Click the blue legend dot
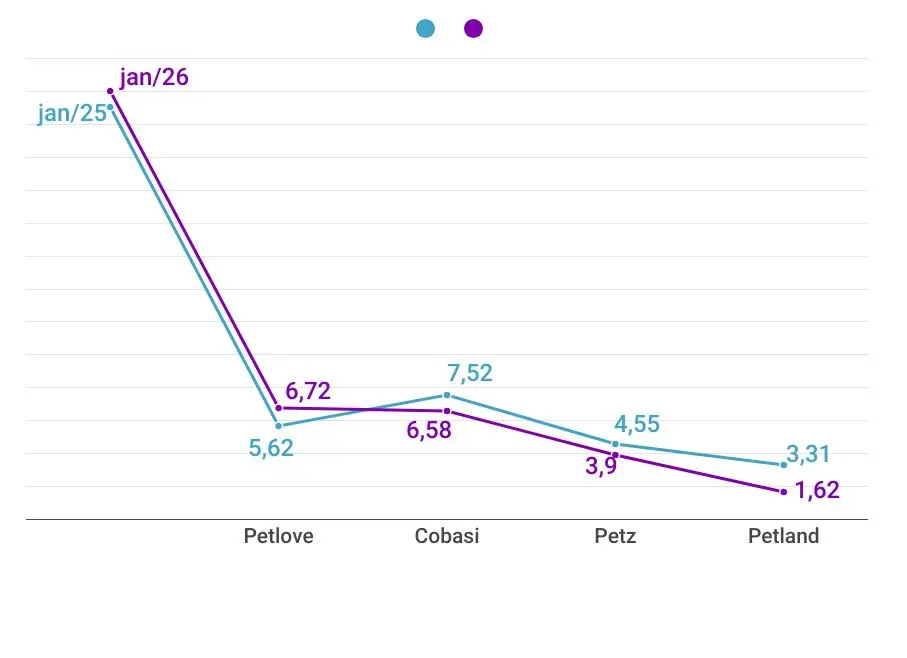 pos(426,29)
